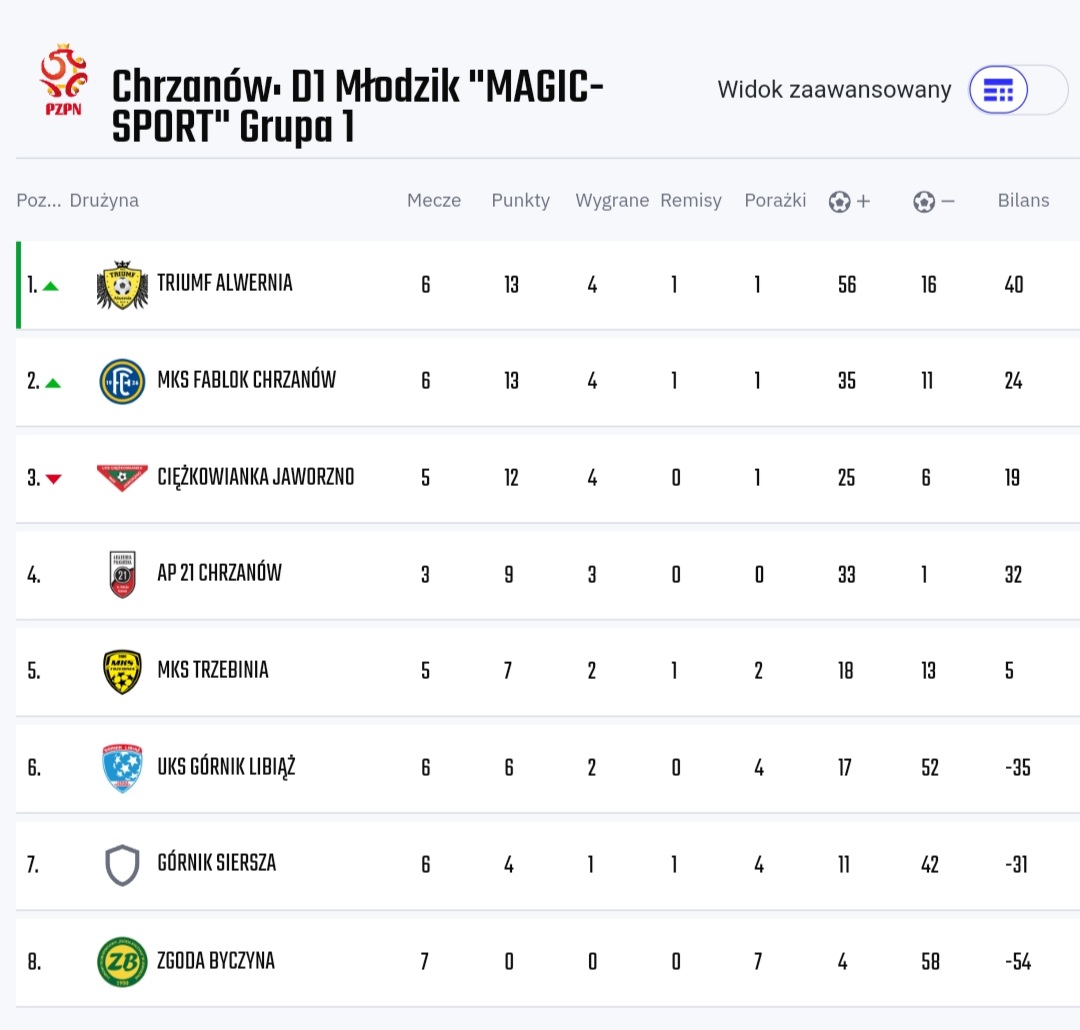Click the AP 21 Chrzanów crest
1080x1030 pixels.
point(122,574)
